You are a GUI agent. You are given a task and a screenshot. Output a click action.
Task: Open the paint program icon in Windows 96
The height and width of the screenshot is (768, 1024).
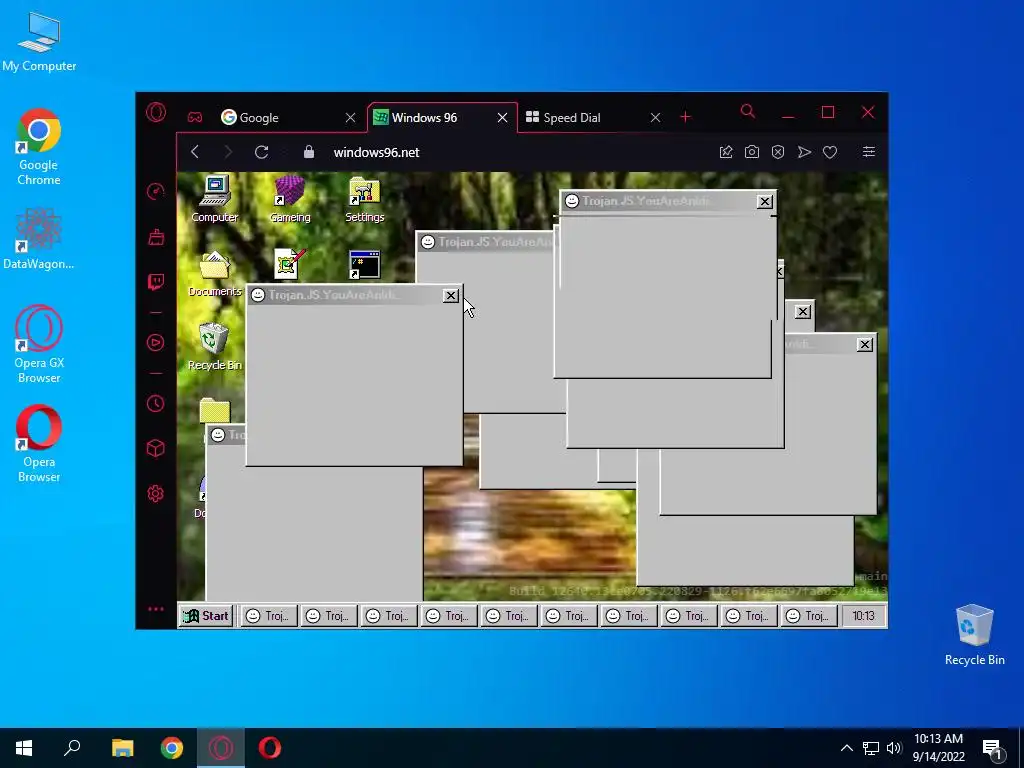tap(289, 264)
